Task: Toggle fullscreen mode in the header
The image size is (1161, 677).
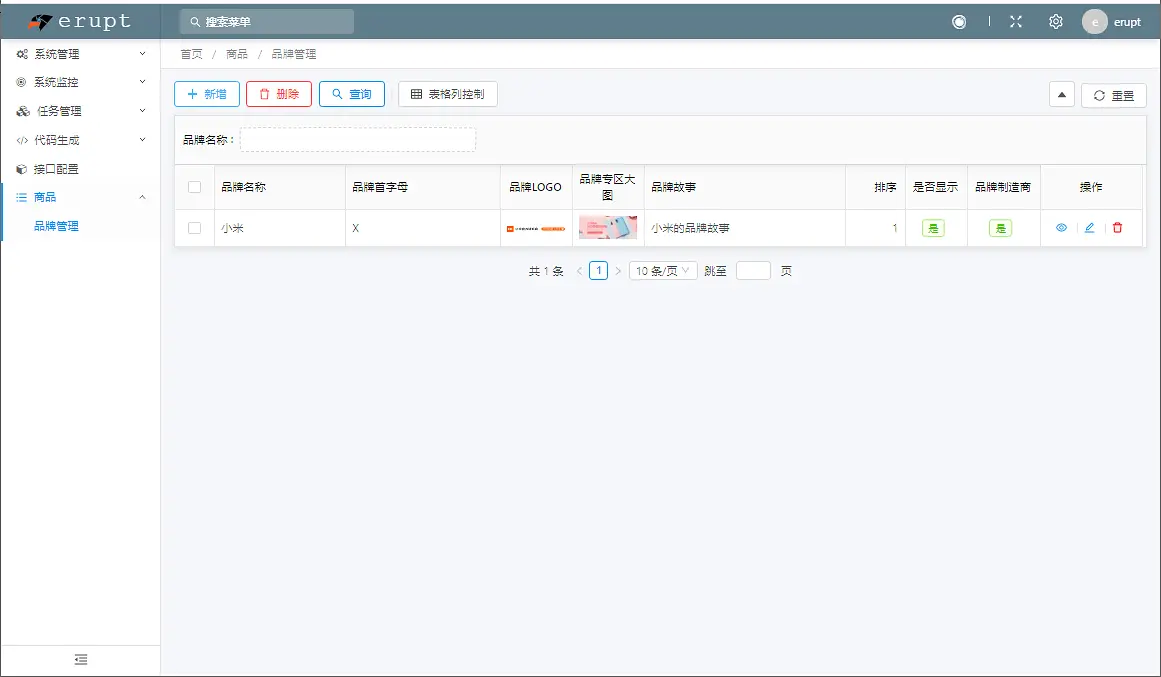Action: (1016, 20)
